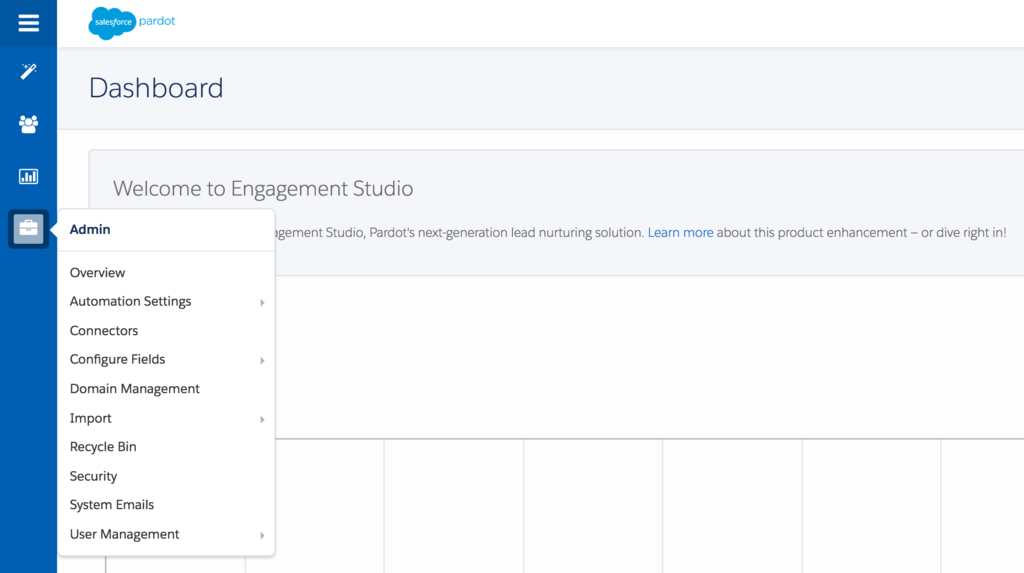Image resolution: width=1024 pixels, height=573 pixels.
Task: Click the Admin briefcase icon
Action: (x=28, y=229)
